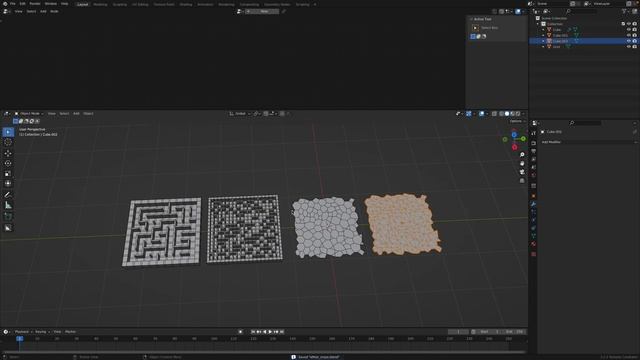Select the Transform tool

(x=8, y=183)
